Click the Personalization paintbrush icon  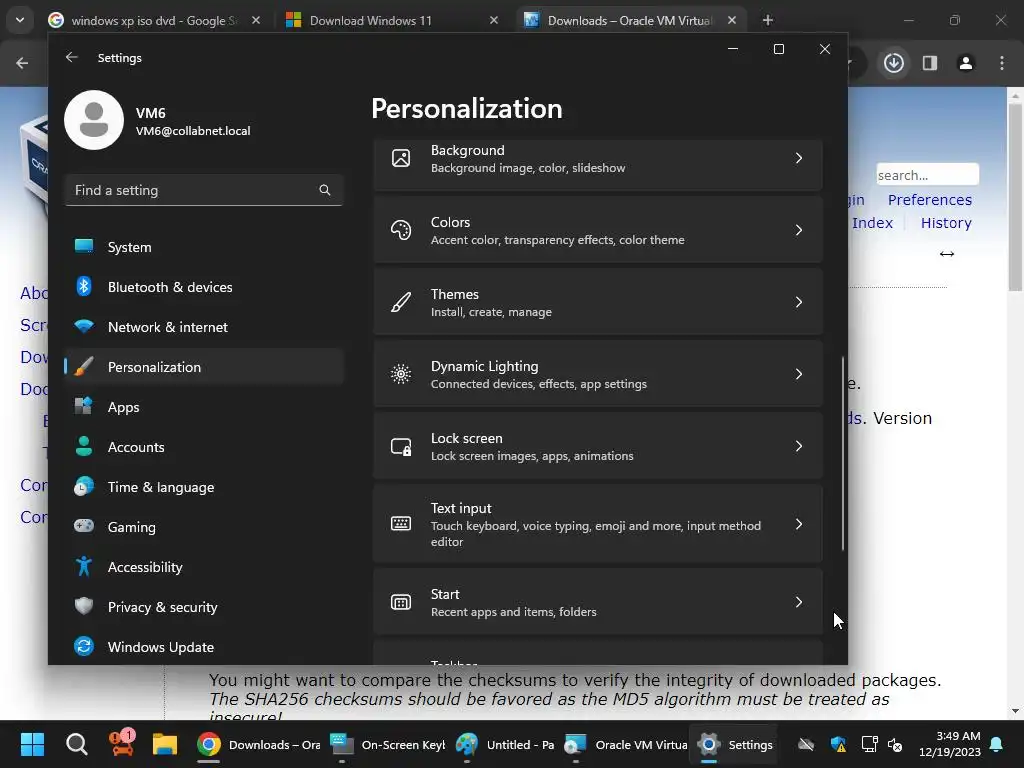(x=84, y=366)
